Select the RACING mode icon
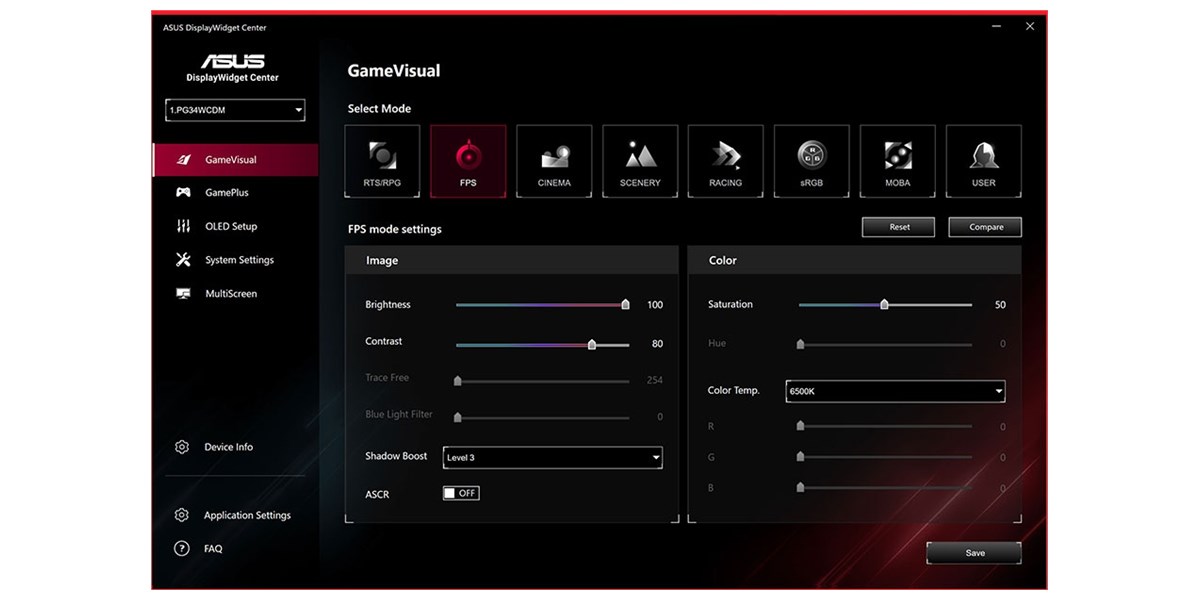Screen dimensions: 1200x600 coord(726,161)
